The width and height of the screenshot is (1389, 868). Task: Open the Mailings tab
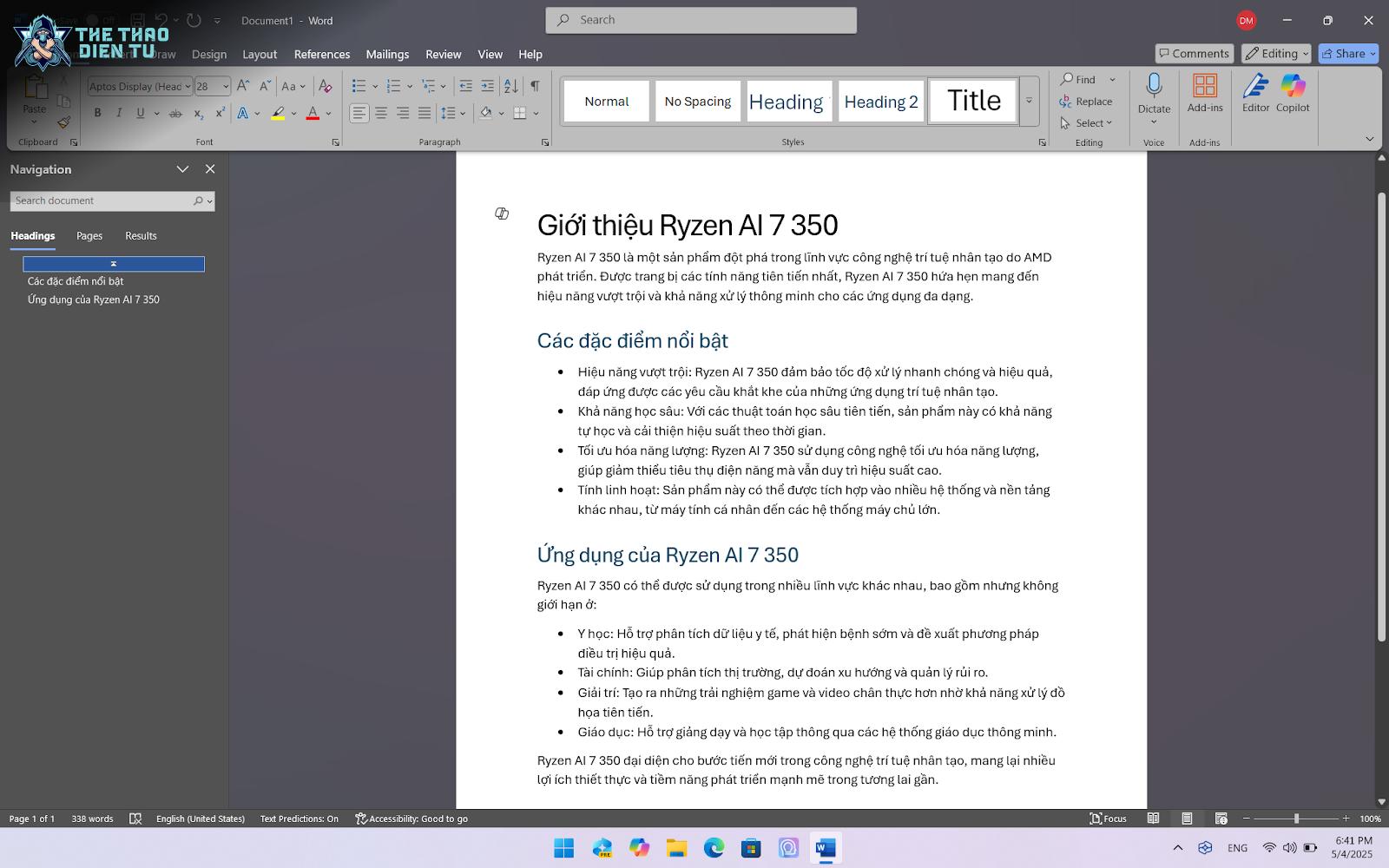click(387, 54)
